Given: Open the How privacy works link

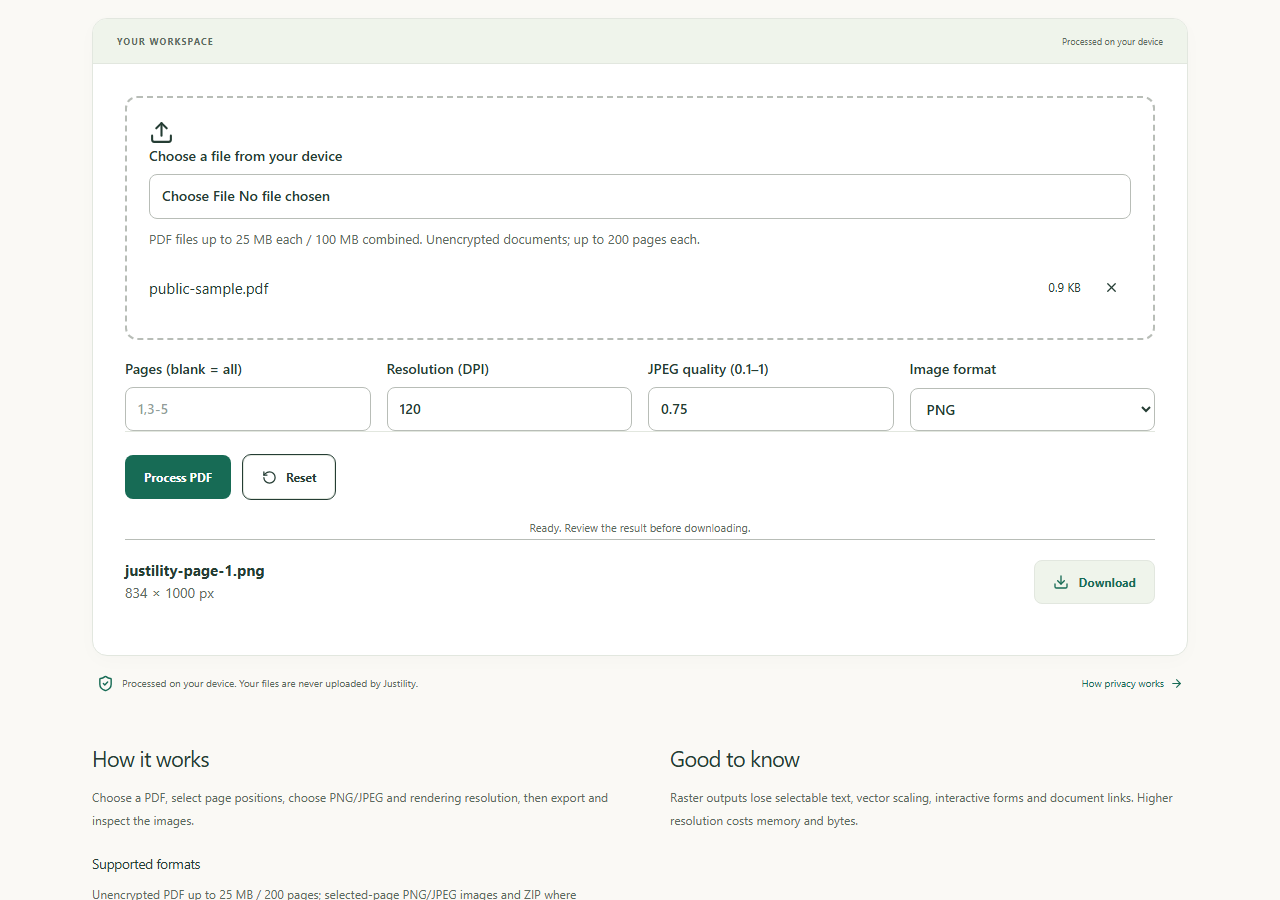Looking at the screenshot, I should tap(1131, 684).
